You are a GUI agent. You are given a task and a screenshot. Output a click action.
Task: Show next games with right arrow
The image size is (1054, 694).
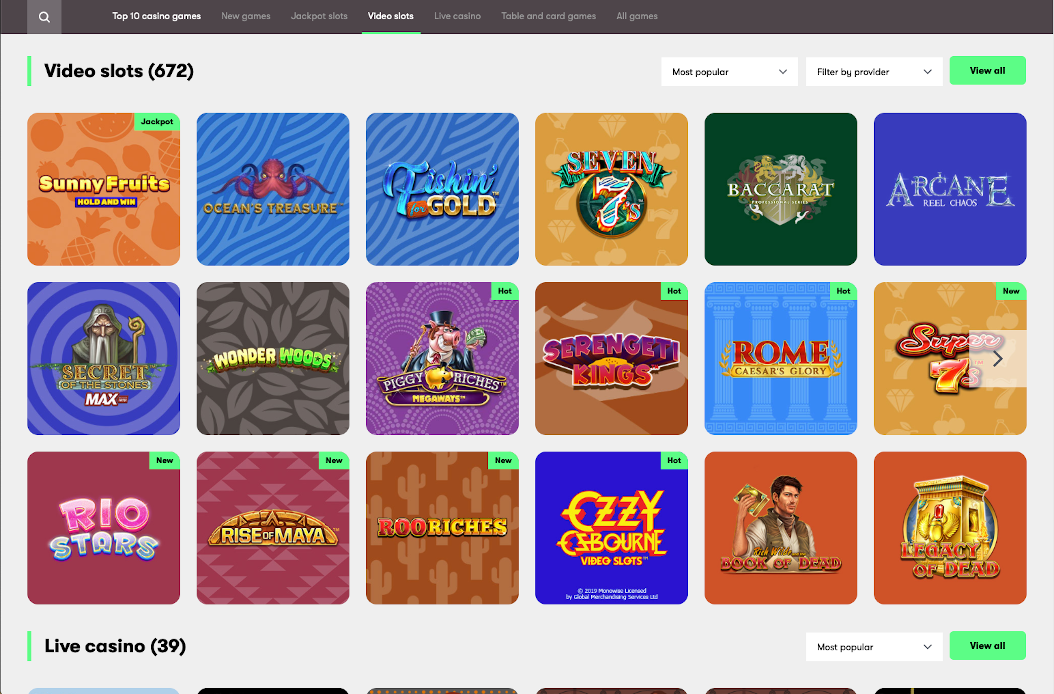pos(998,358)
